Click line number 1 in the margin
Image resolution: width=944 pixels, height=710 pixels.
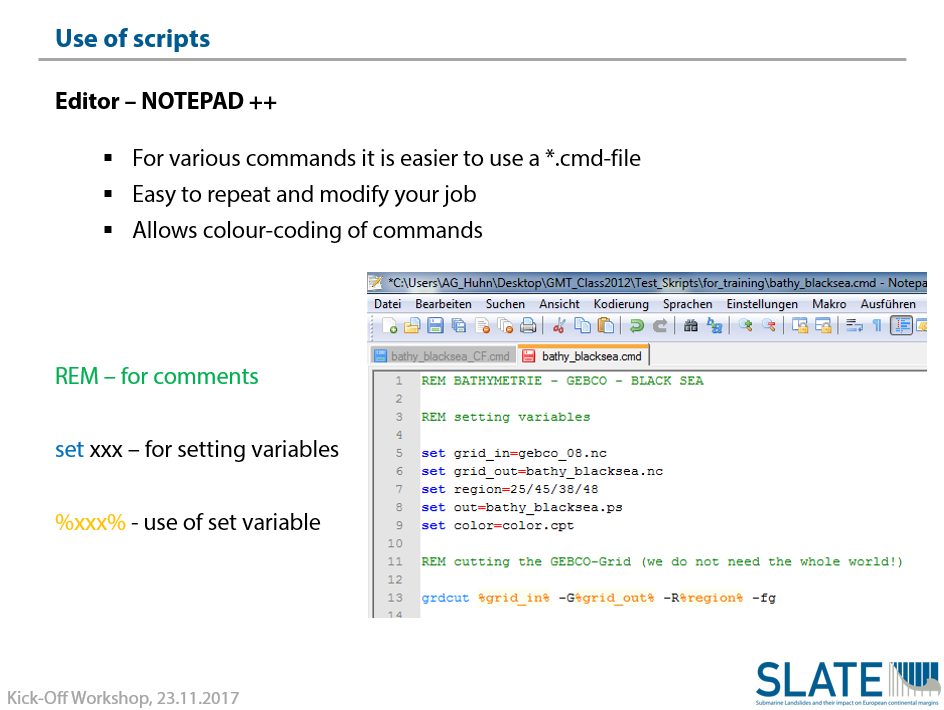[399, 381]
